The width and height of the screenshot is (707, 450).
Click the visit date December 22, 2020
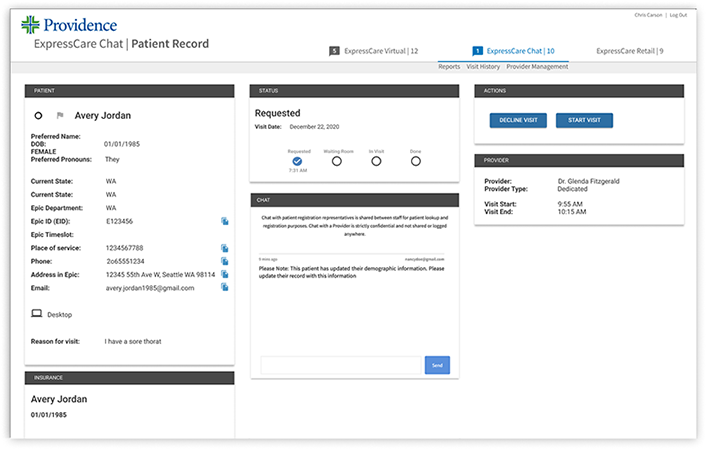(314, 127)
